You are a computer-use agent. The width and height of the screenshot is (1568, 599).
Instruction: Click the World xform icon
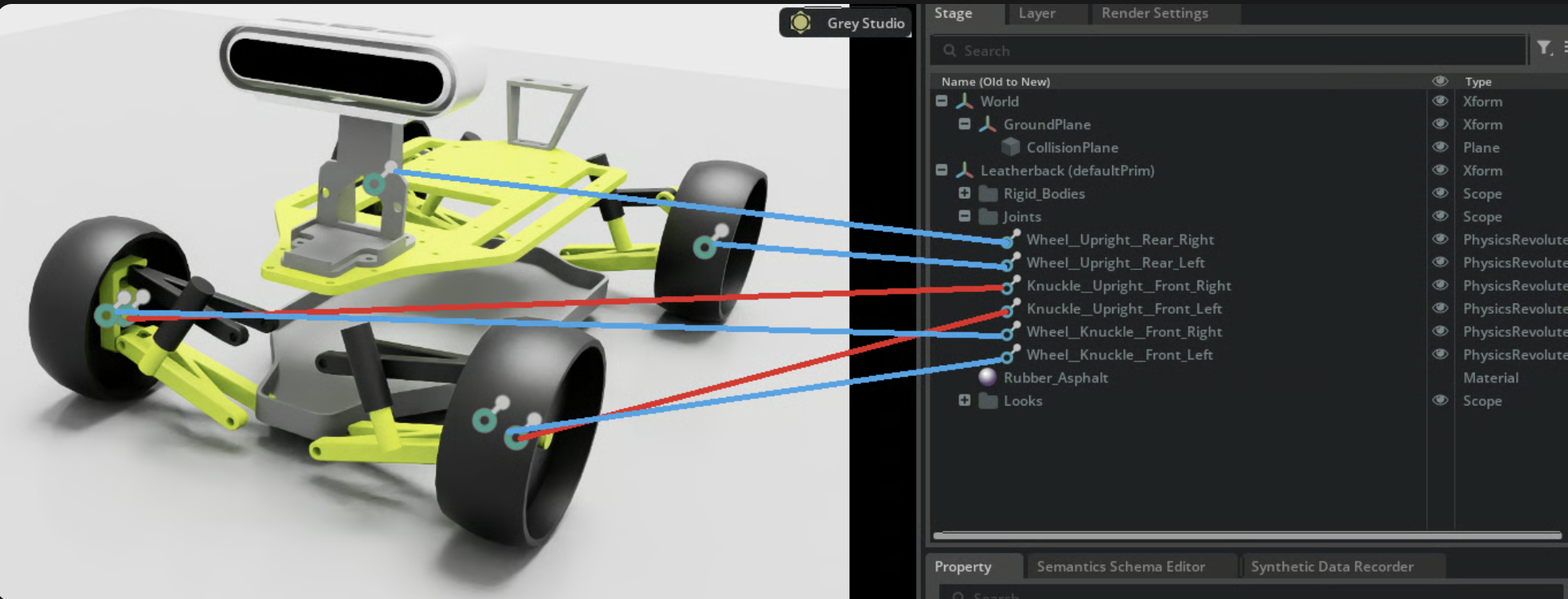[964, 101]
